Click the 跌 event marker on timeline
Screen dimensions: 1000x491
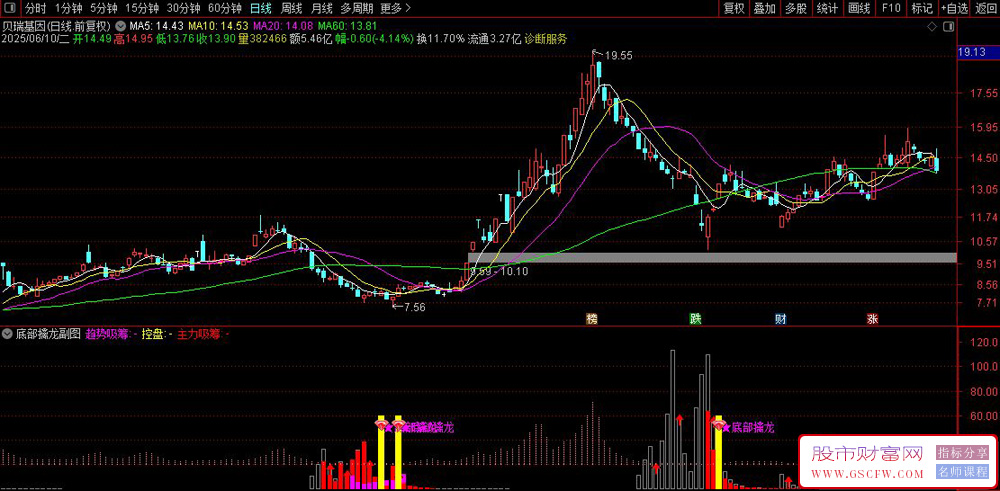(x=695, y=319)
